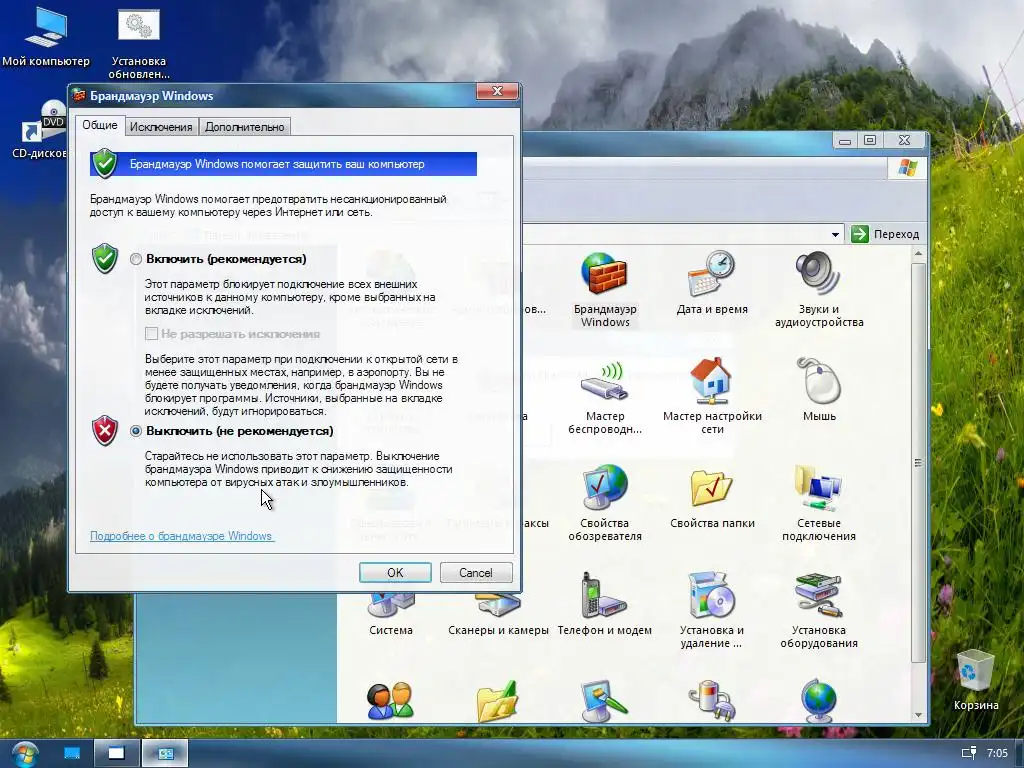Open the Network setup wizard house icon
The width and height of the screenshot is (1024, 768).
click(712, 397)
